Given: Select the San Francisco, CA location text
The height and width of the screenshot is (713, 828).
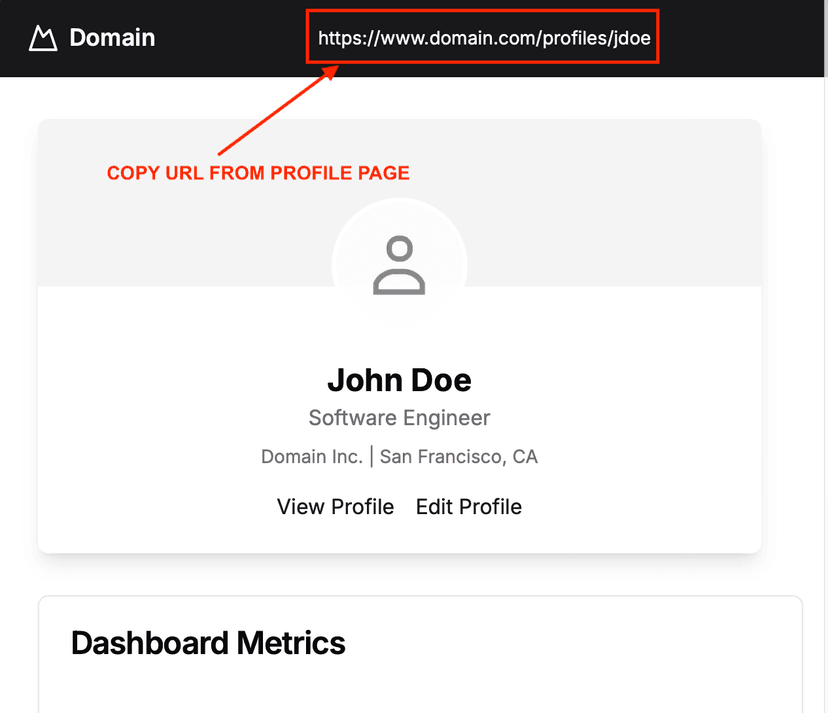Looking at the screenshot, I should coord(459,456).
